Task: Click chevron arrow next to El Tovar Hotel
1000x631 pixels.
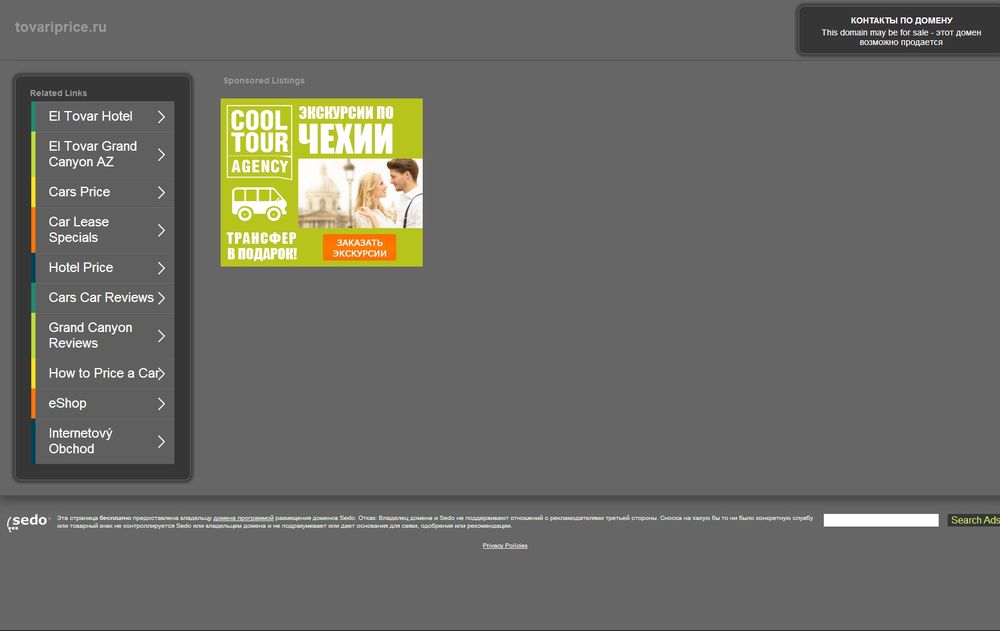Action: (x=161, y=117)
